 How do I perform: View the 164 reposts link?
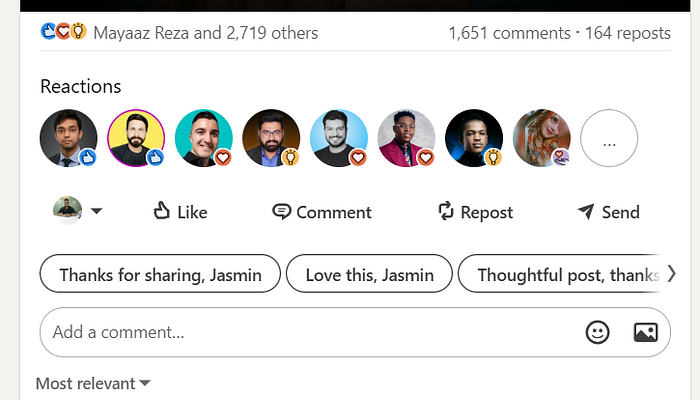coord(628,33)
